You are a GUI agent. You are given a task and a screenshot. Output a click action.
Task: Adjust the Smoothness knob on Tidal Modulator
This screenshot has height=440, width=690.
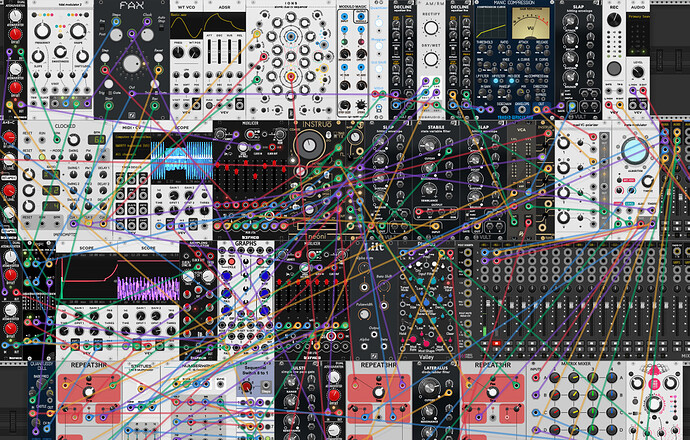(x=60, y=51)
